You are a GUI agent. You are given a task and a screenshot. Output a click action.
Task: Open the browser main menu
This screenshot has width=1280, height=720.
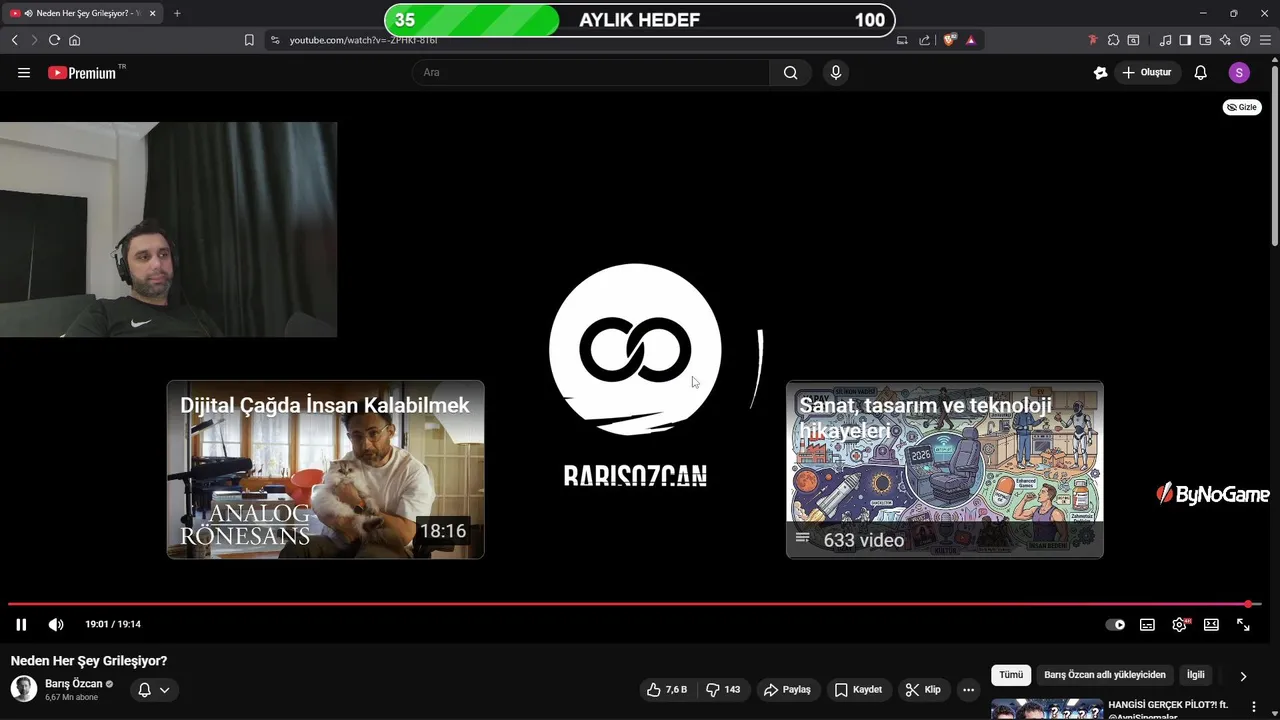[1265, 40]
